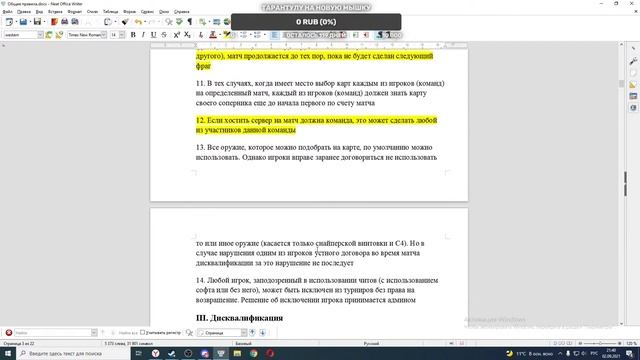Click the Undo arrow icon
The image size is (640, 360).
(139, 22)
